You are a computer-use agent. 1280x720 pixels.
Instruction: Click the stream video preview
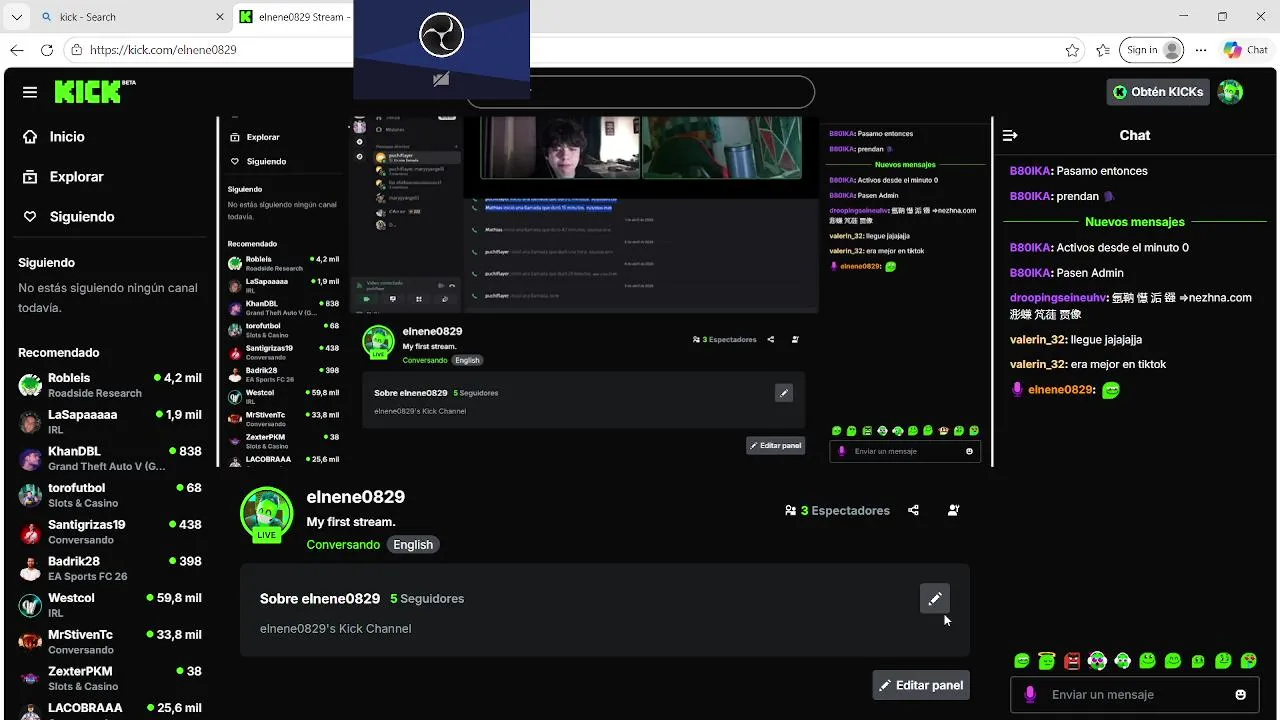(606, 290)
